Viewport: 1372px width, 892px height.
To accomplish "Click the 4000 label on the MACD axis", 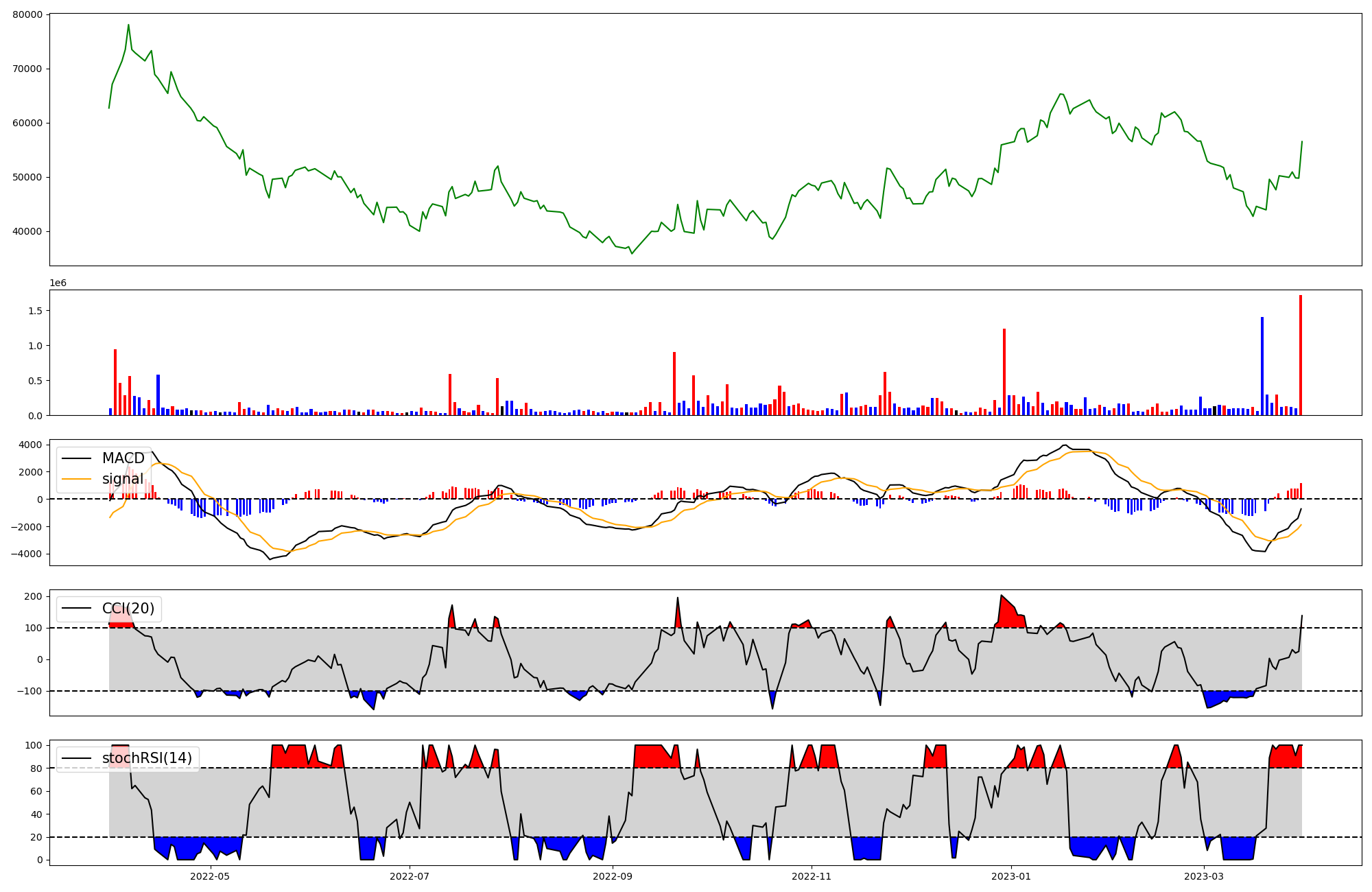I will click(x=30, y=445).
